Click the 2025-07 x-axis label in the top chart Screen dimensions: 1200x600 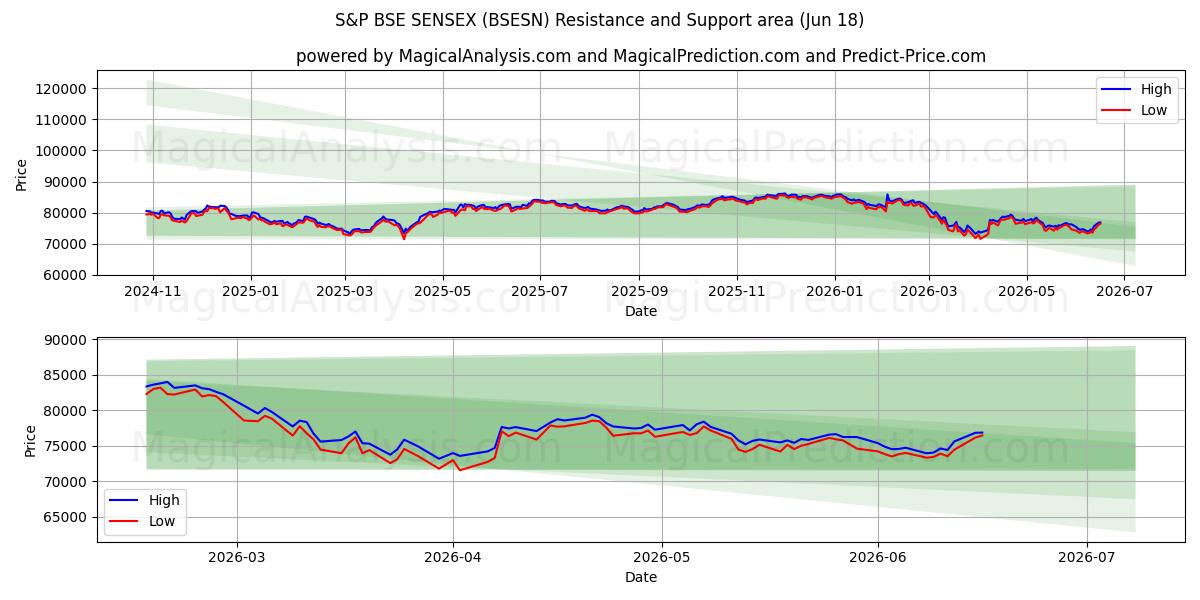tap(540, 293)
